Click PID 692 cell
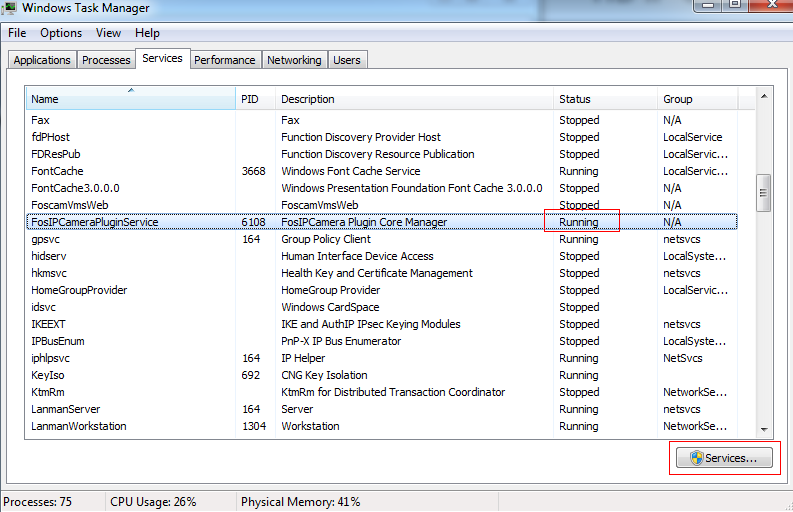 [251, 375]
